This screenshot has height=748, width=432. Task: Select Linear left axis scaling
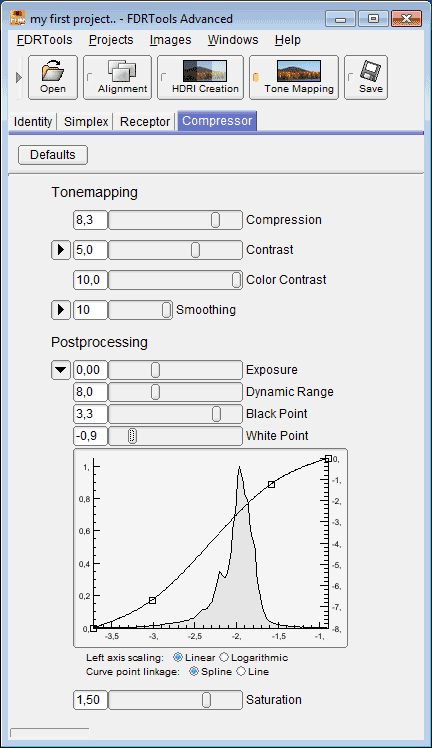[178, 657]
